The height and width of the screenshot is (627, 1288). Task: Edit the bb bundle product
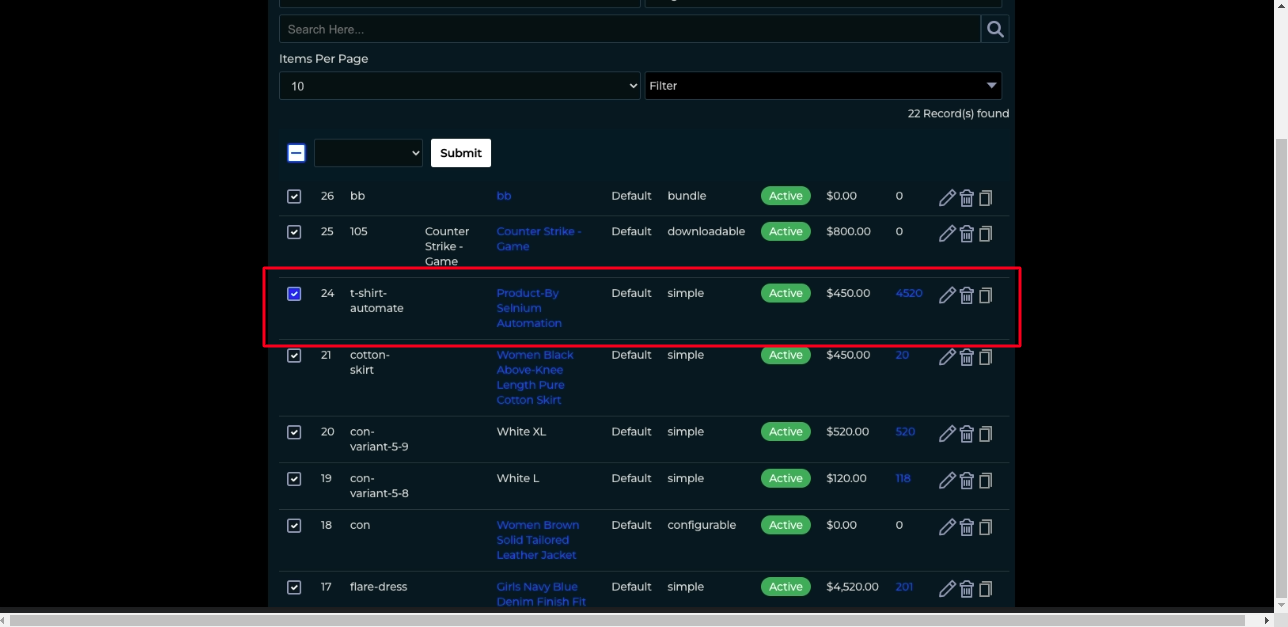click(947, 197)
